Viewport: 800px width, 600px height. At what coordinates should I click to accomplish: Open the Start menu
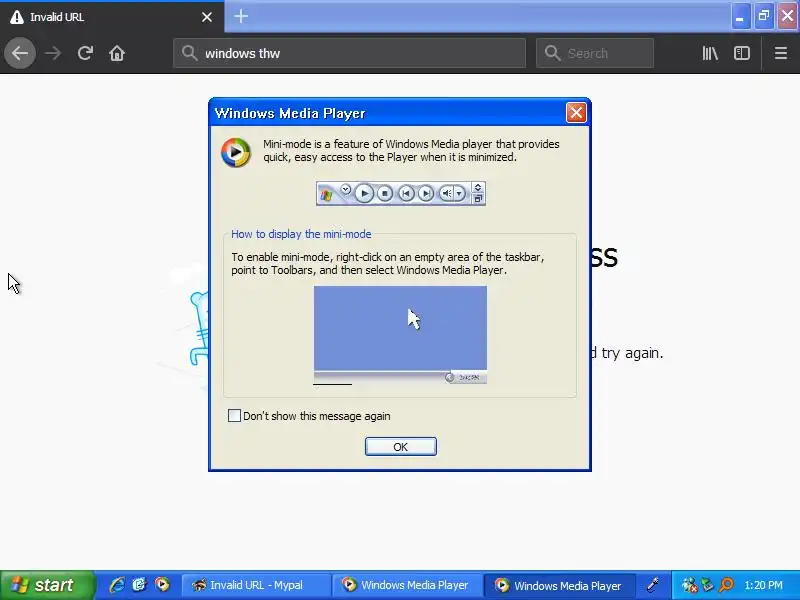click(47, 585)
